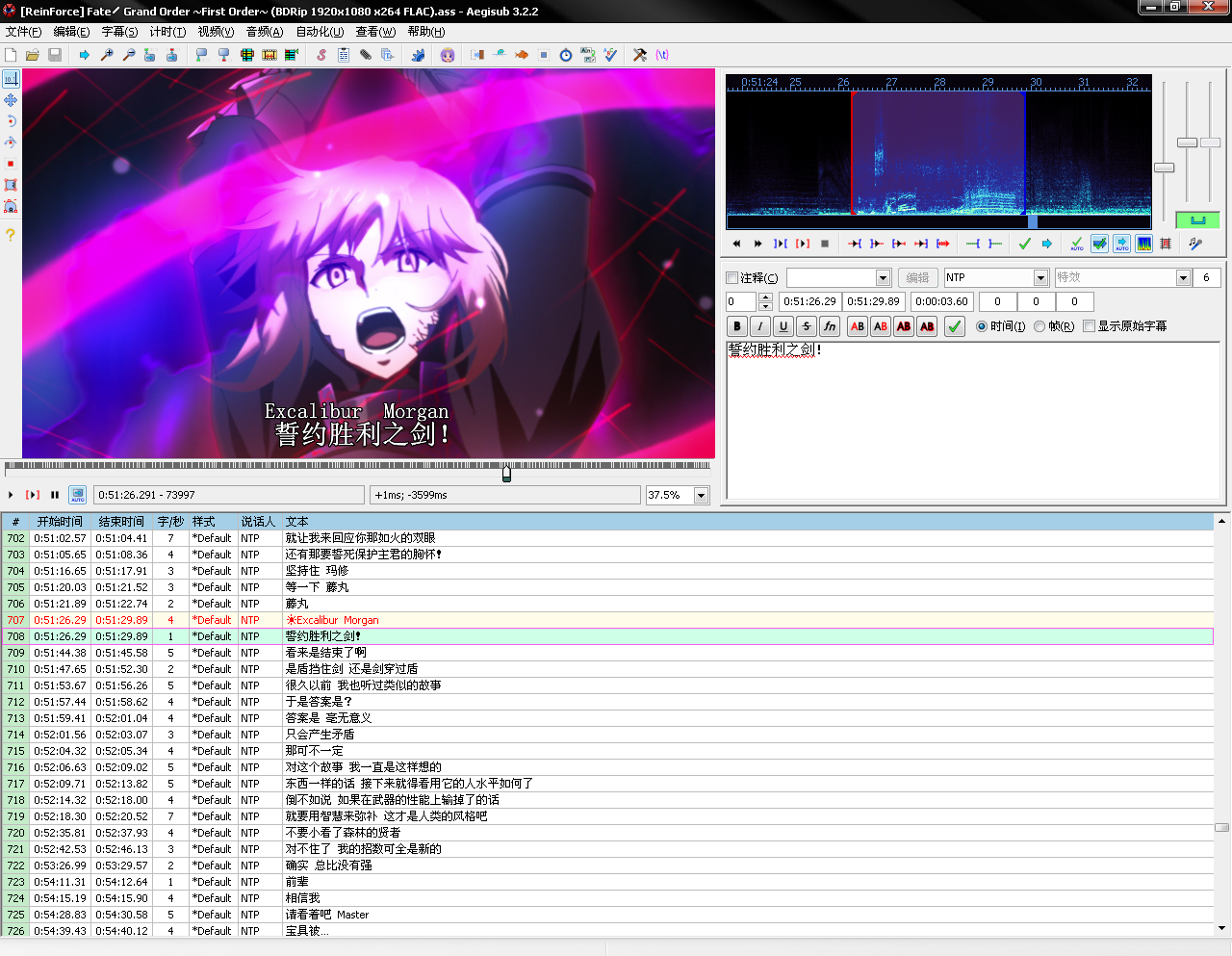
Task: Decrease layer number with down arrow
Action: click(x=765, y=306)
